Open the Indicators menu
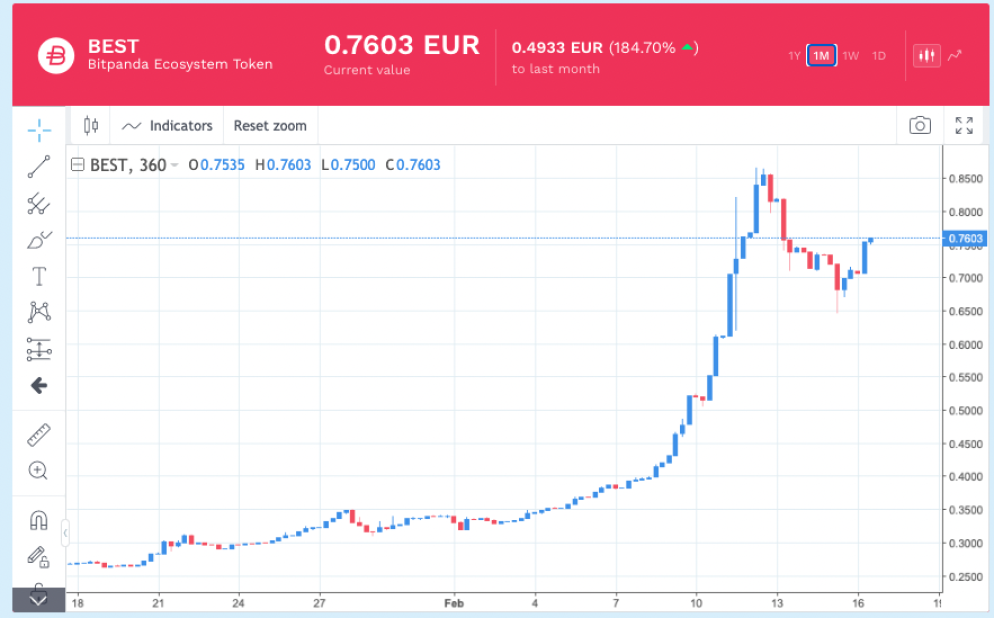 [x=167, y=126]
